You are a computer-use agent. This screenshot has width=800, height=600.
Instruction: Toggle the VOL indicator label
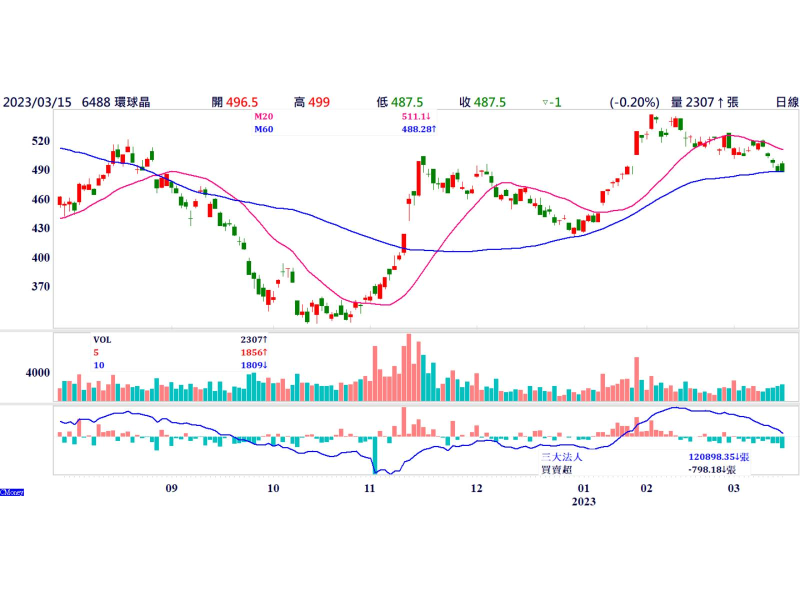click(101, 340)
